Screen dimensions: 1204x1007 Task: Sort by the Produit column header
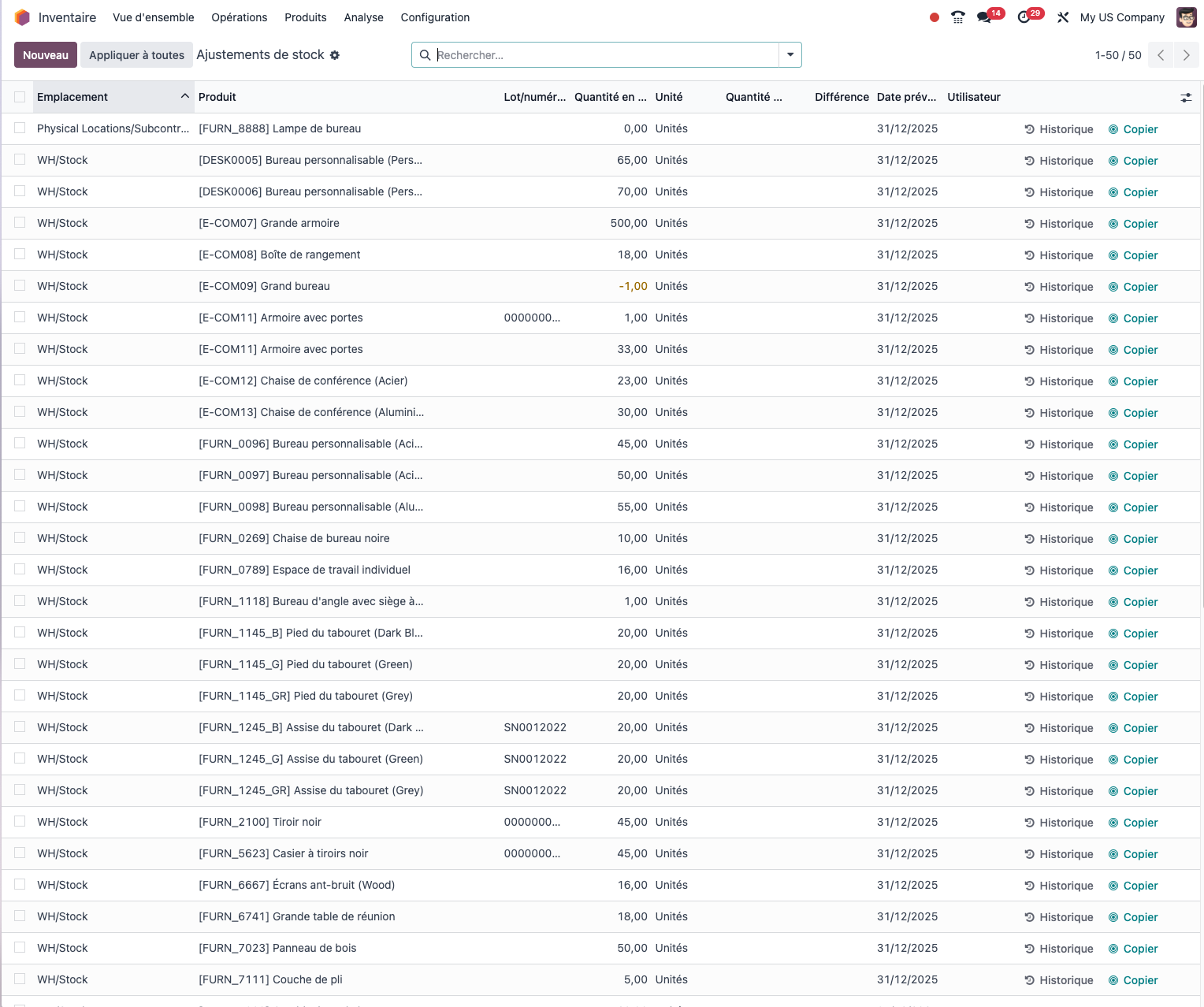[347, 97]
